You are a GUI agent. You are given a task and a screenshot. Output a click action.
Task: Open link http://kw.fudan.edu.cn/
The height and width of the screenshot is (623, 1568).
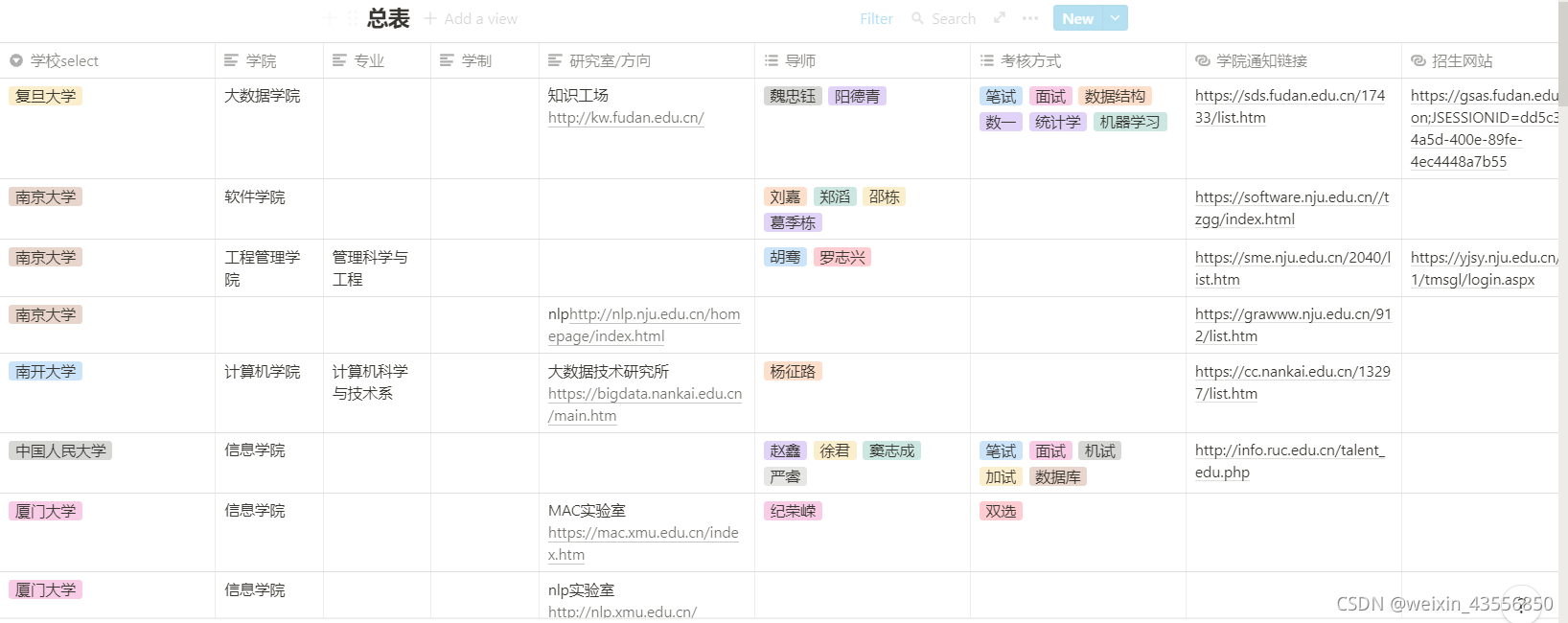pos(626,118)
